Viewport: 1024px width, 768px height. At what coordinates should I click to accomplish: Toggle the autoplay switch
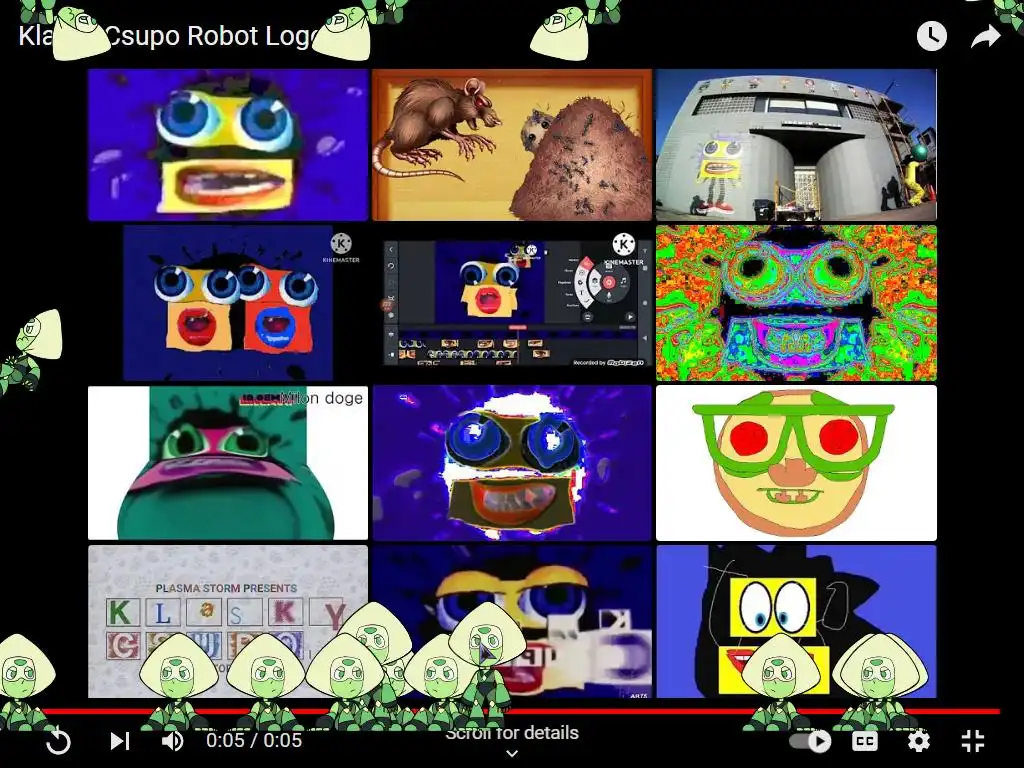tap(810, 741)
